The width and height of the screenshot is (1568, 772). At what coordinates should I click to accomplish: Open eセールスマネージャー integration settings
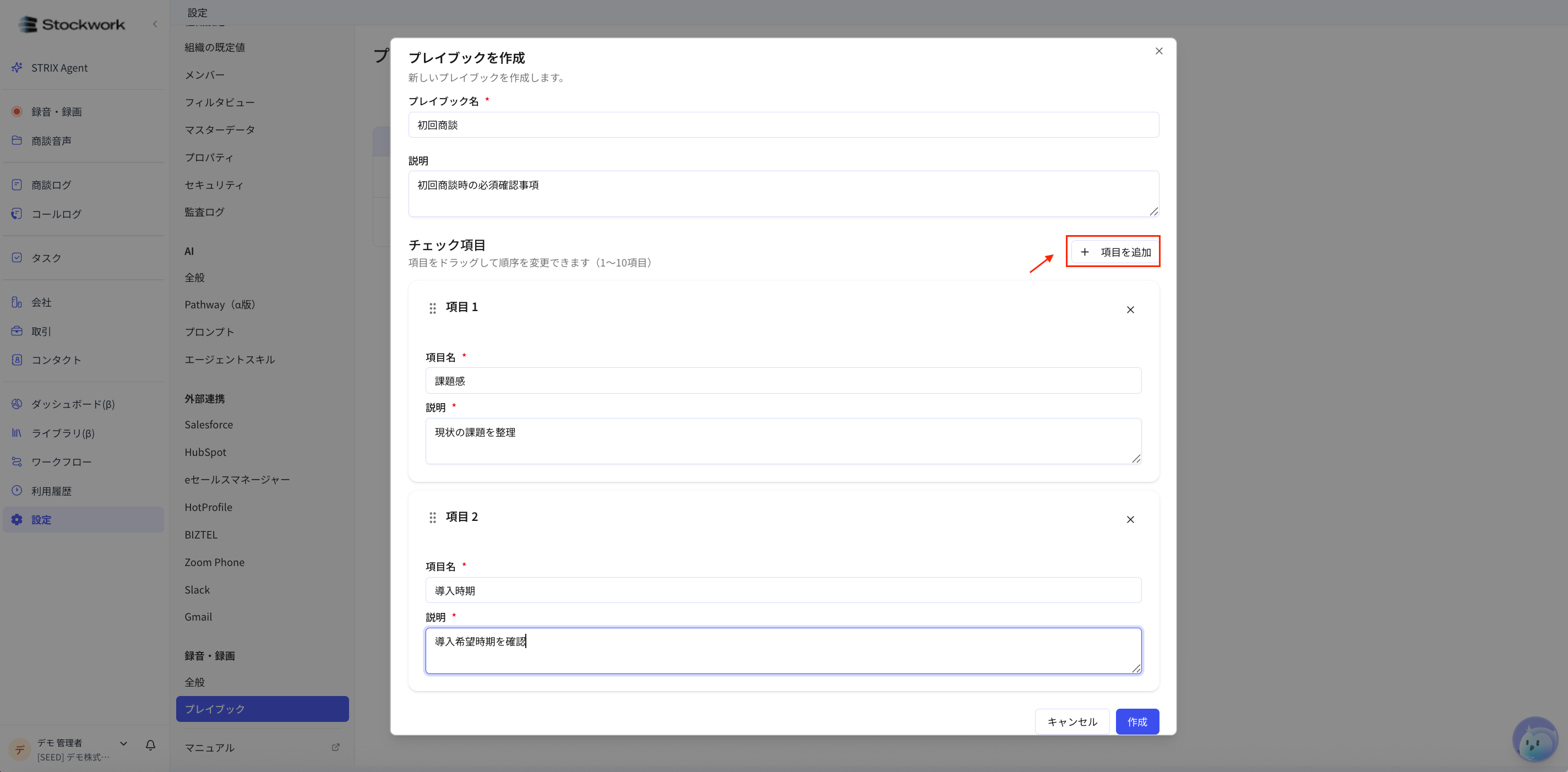pos(237,479)
